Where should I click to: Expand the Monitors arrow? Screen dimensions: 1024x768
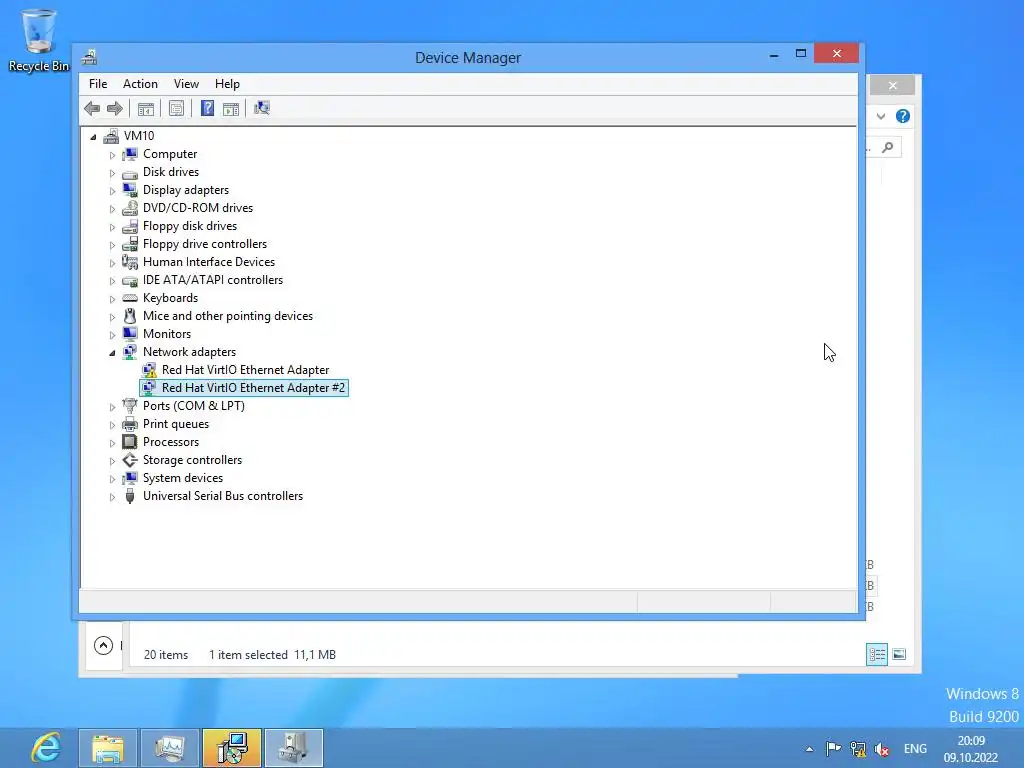tap(112, 334)
